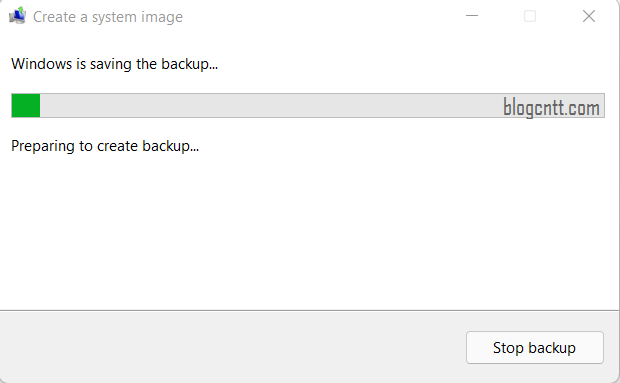Select the 'Windows is saving the backup...' heading
Image resolution: width=620 pixels, height=383 pixels.
[x=114, y=64]
